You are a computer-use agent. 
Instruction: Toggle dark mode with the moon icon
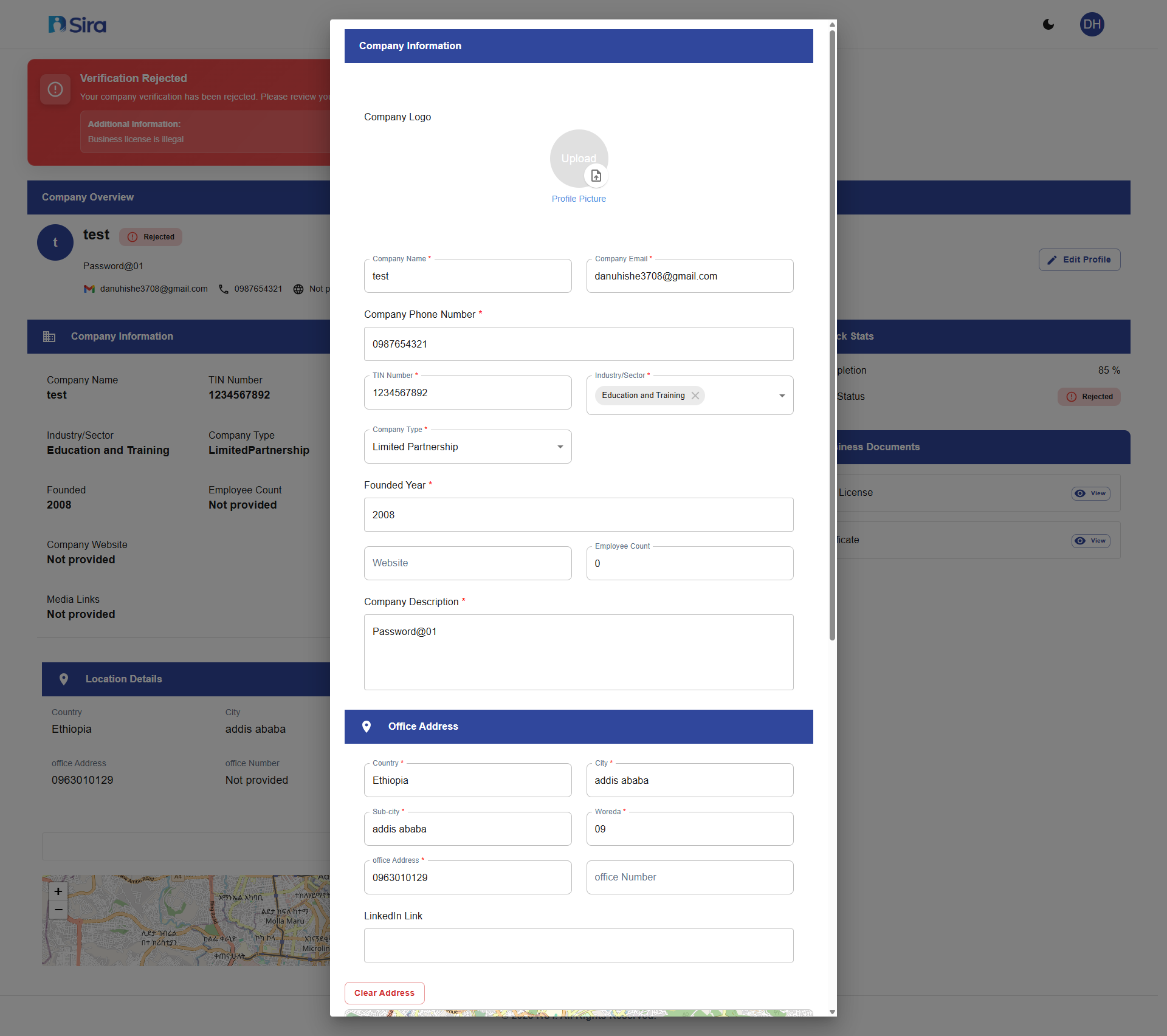click(1048, 24)
